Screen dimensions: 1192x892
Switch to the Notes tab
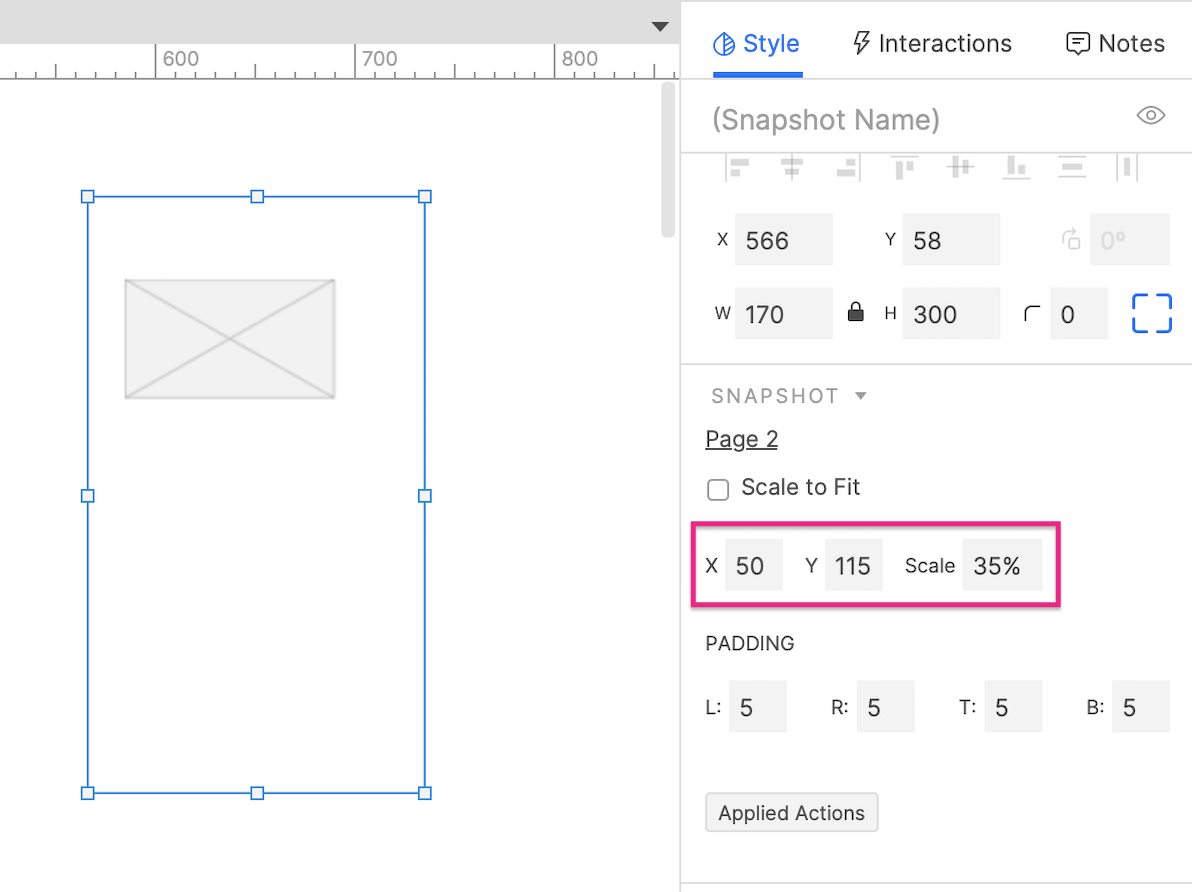1113,43
